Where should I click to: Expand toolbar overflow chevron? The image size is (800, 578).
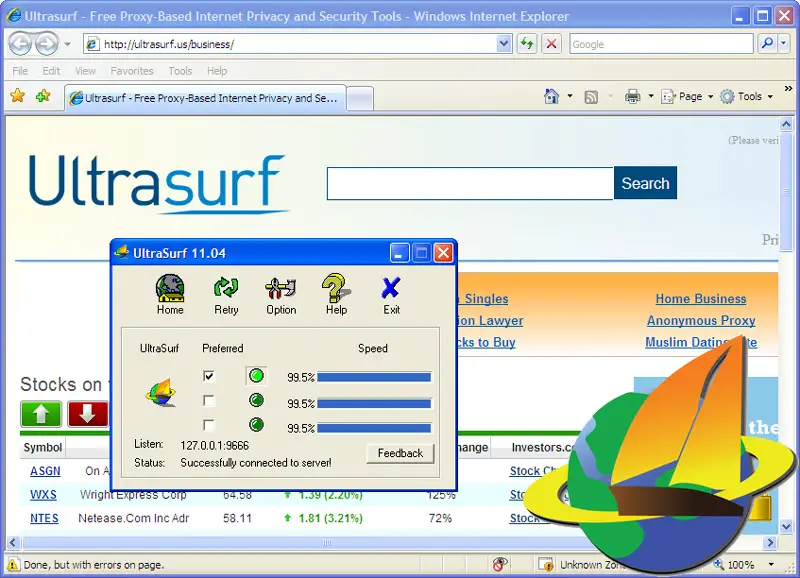[788, 89]
